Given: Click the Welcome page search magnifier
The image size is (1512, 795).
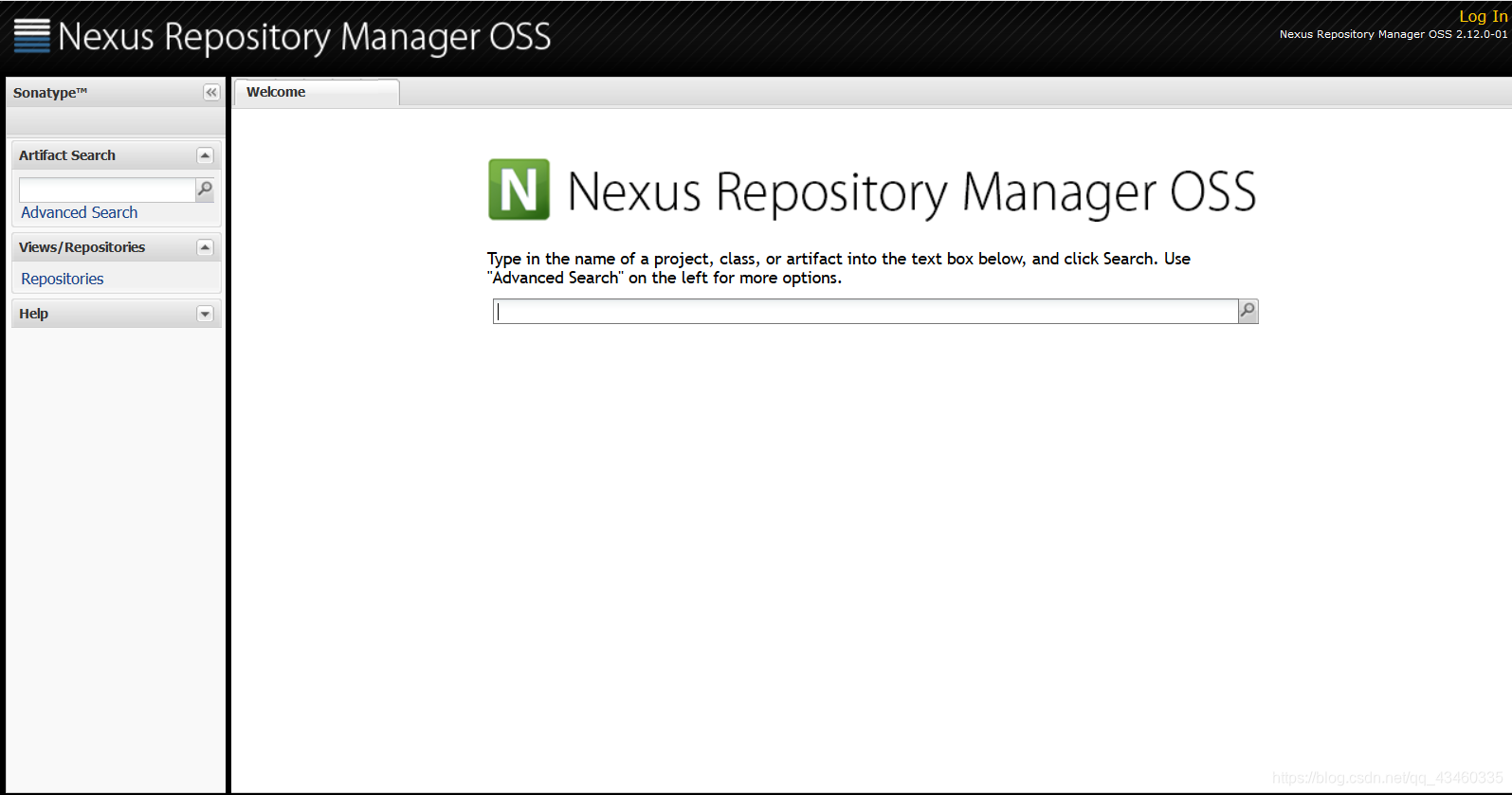Looking at the screenshot, I should point(1248,311).
